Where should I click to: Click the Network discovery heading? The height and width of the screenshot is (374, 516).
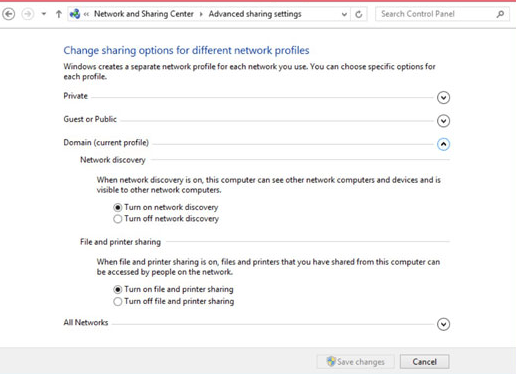point(113,160)
